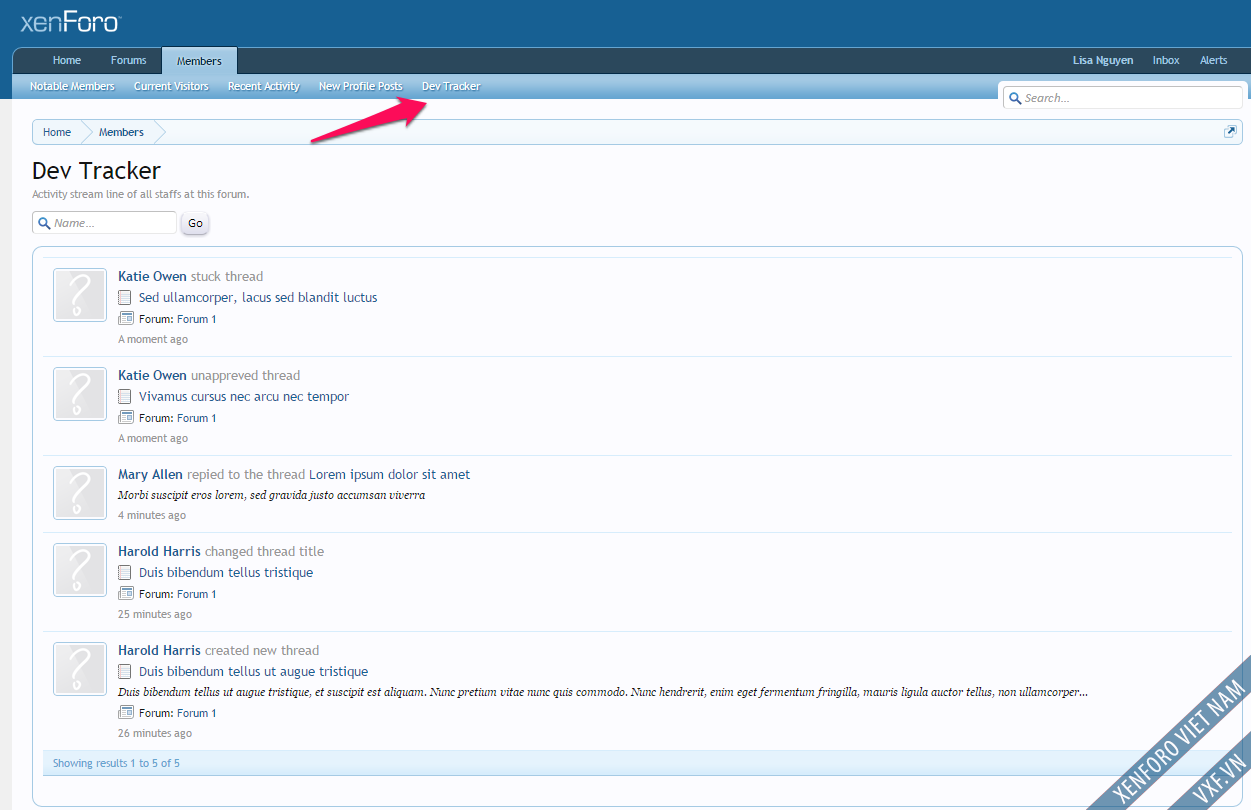Click the 'Dev Tracker' page heading
Screen dimensions: 1251x810
click(96, 171)
